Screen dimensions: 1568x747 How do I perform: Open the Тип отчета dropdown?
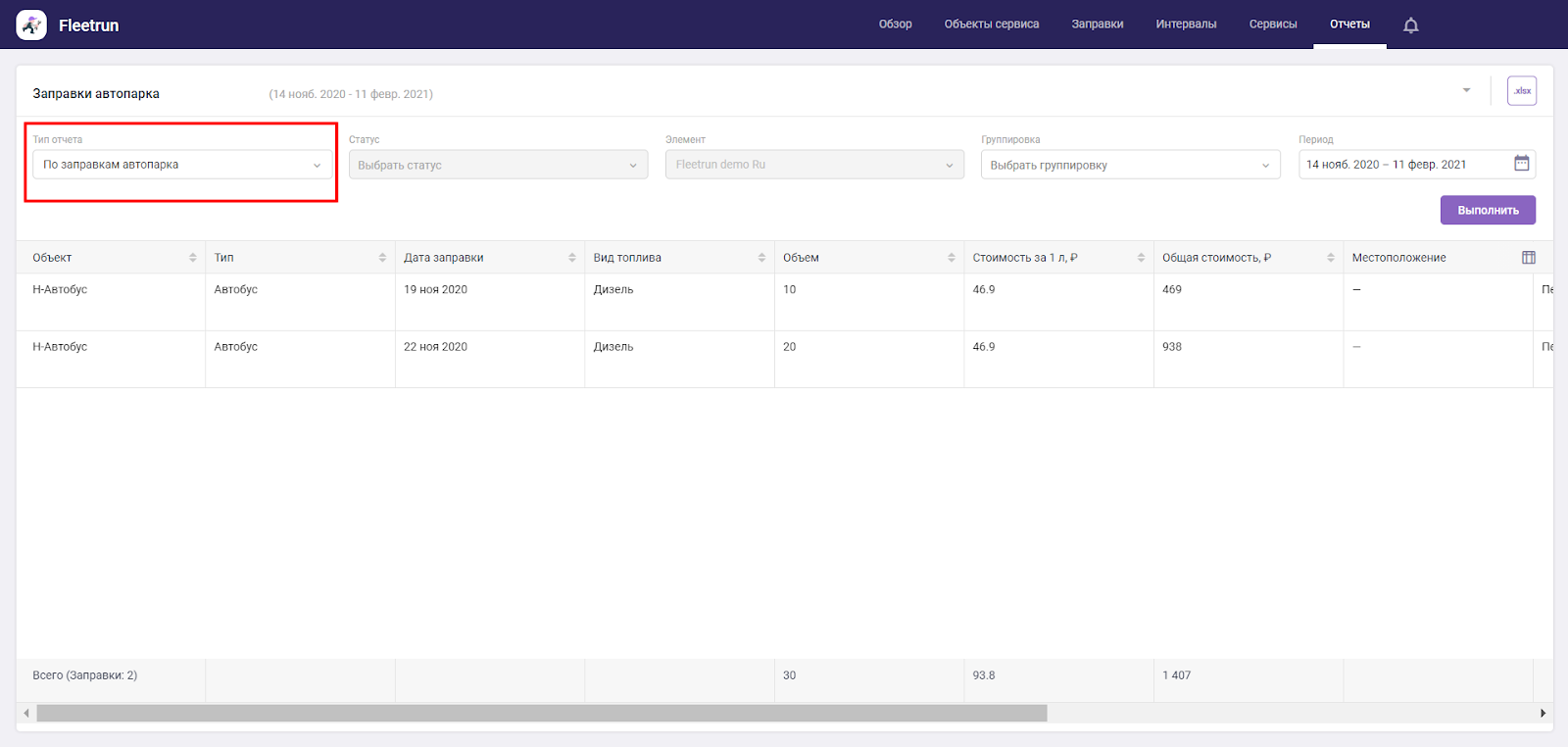(181, 165)
